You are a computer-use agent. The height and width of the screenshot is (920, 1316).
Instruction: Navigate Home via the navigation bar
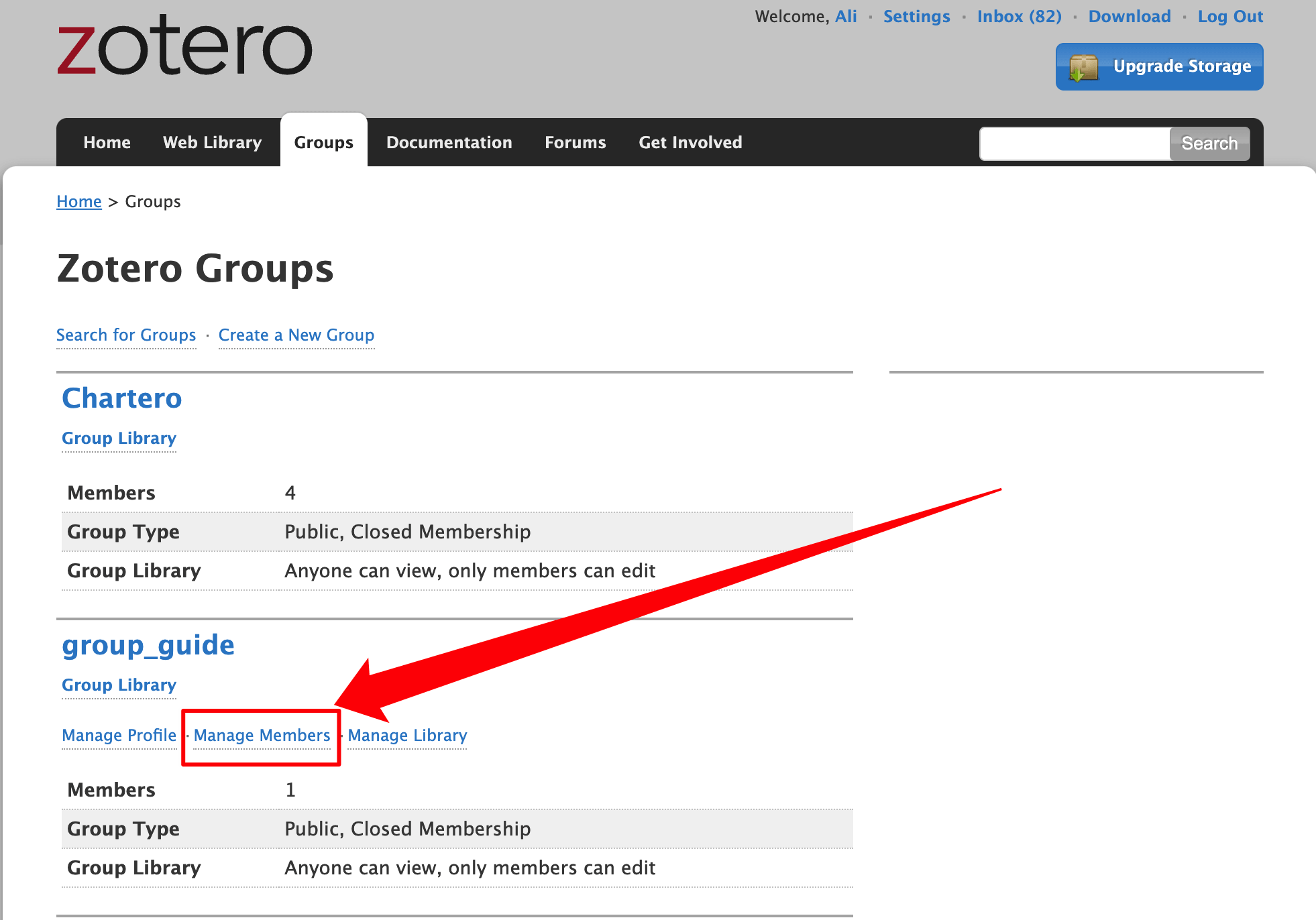pos(107,142)
